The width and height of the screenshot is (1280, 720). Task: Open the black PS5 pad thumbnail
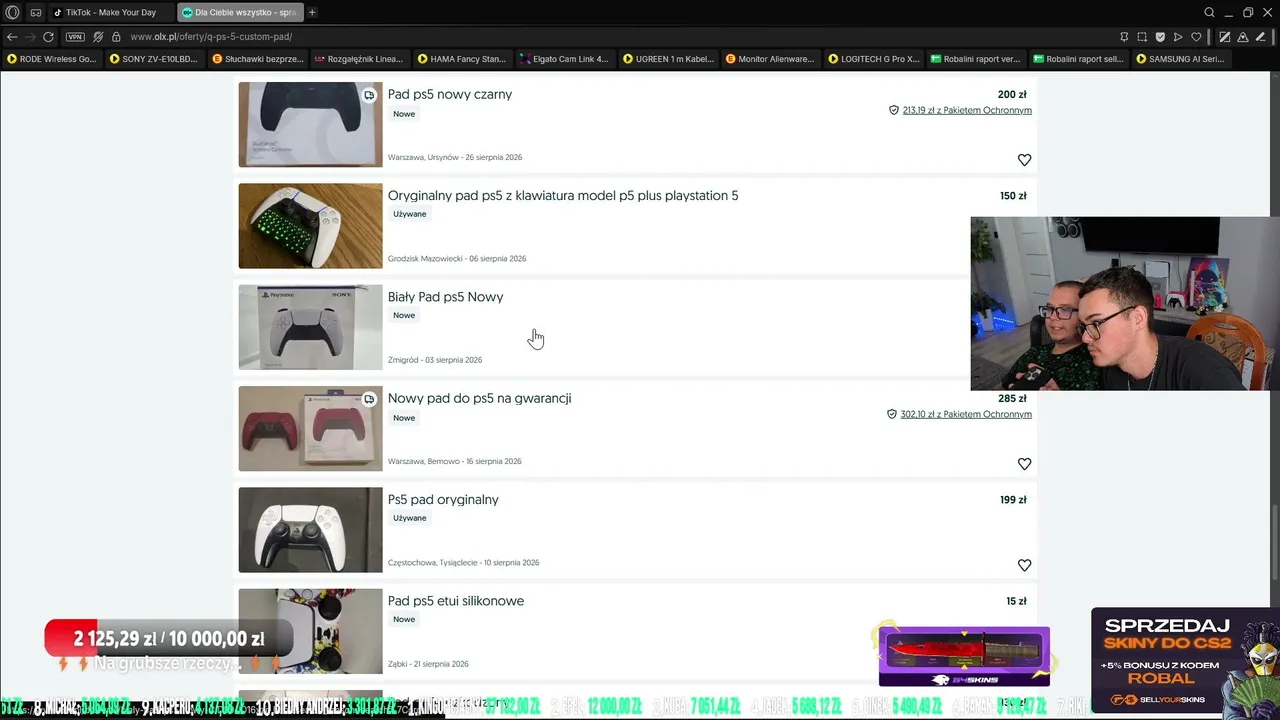tap(310, 124)
